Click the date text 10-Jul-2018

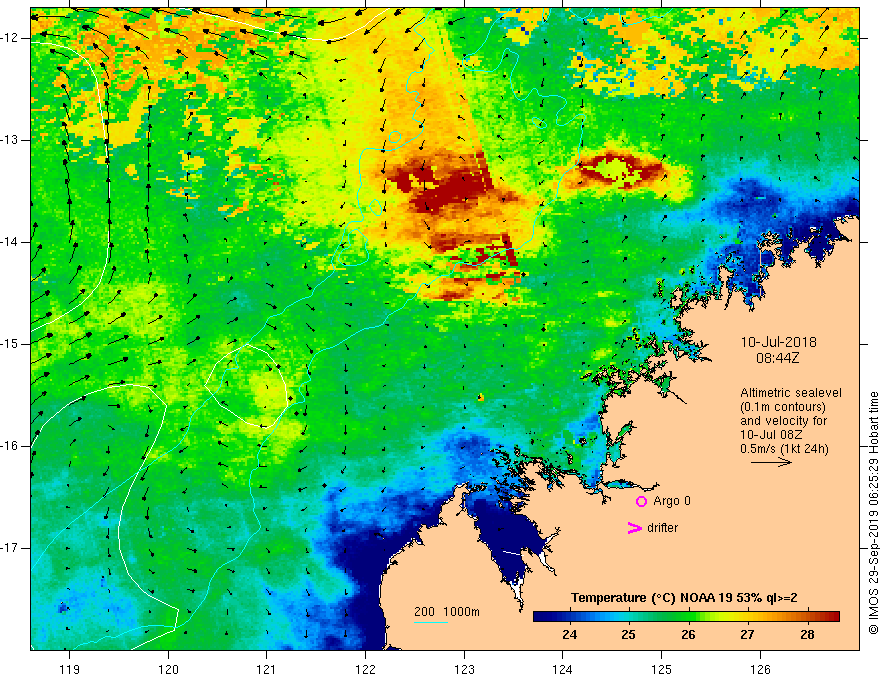pos(778,342)
